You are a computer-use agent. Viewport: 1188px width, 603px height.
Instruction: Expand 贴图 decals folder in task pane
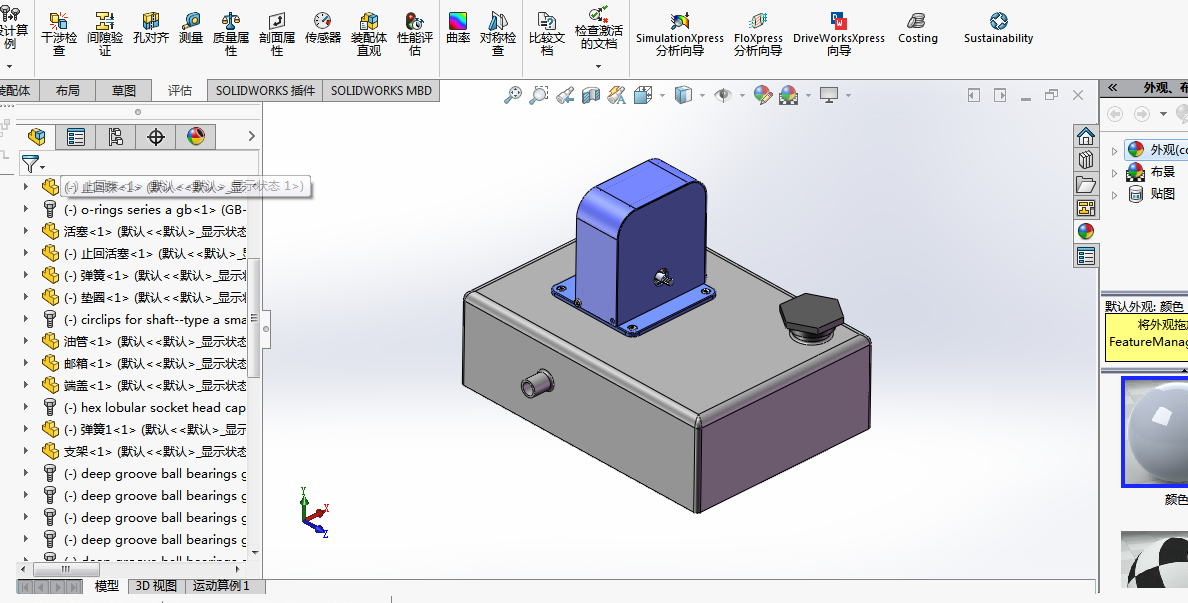pyautogui.click(x=1115, y=194)
